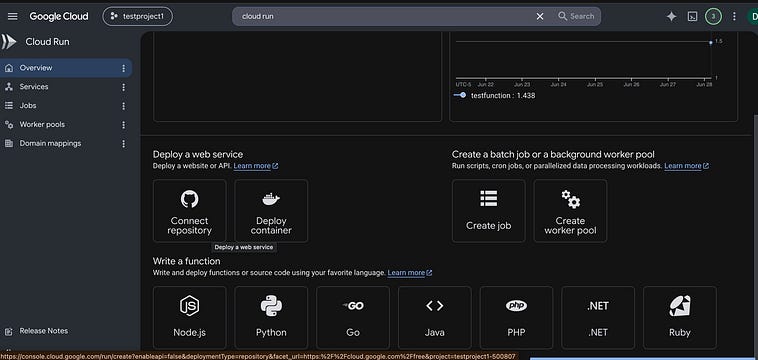
Task: Activate the Cloud Shell terminal icon
Action: click(x=692, y=16)
